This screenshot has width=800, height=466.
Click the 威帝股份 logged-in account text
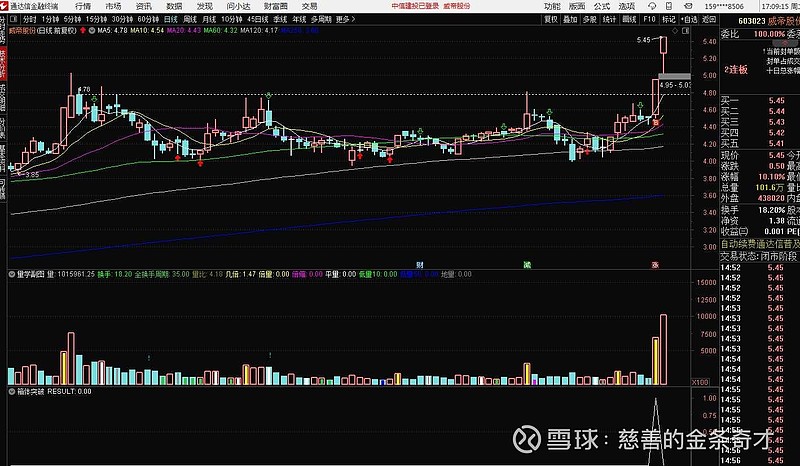click(457, 6)
